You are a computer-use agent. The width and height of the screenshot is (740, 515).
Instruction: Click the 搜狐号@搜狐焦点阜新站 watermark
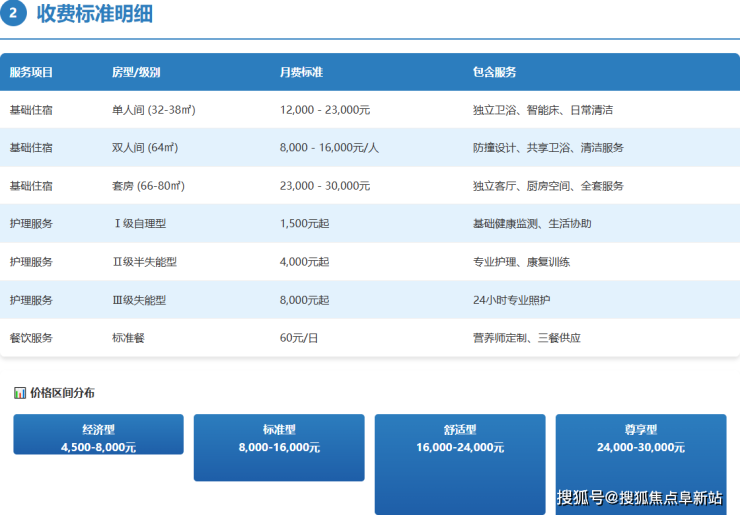pos(640,498)
